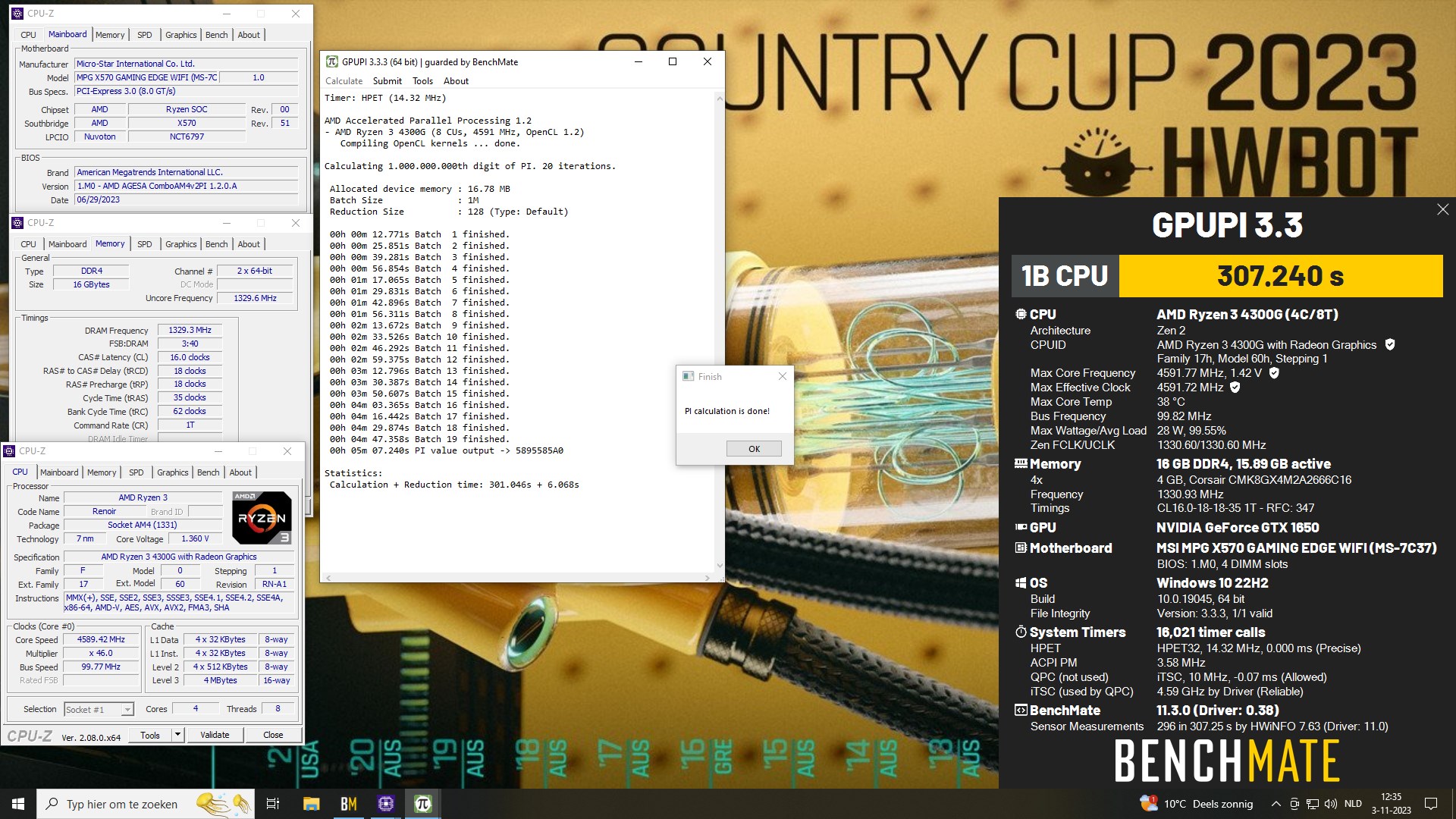
Task: Click the OS Windows icon in BenchMate
Action: click(1021, 583)
